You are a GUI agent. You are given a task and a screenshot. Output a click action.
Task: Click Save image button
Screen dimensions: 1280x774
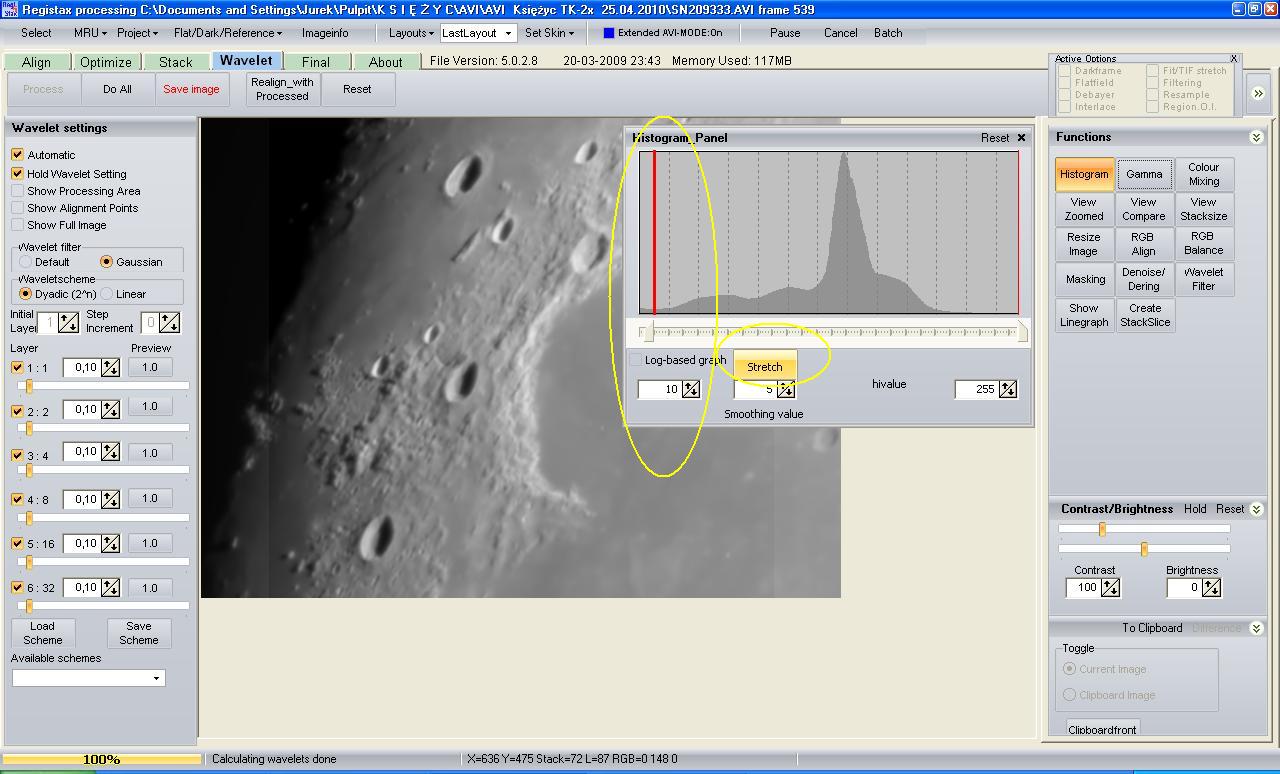[191, 89]
